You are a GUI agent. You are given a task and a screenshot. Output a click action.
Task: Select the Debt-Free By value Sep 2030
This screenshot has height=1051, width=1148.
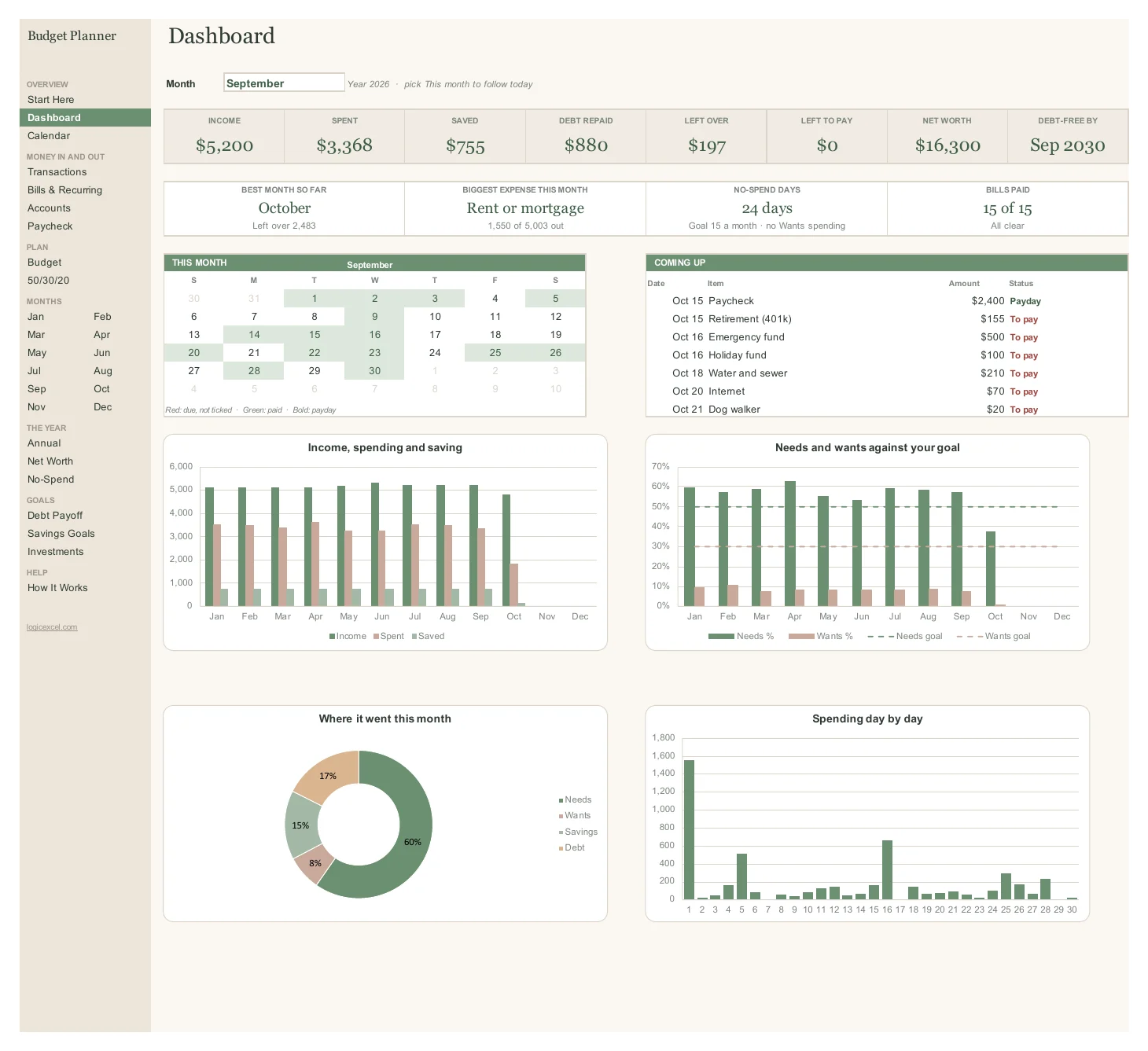(x=1068, y=145)
